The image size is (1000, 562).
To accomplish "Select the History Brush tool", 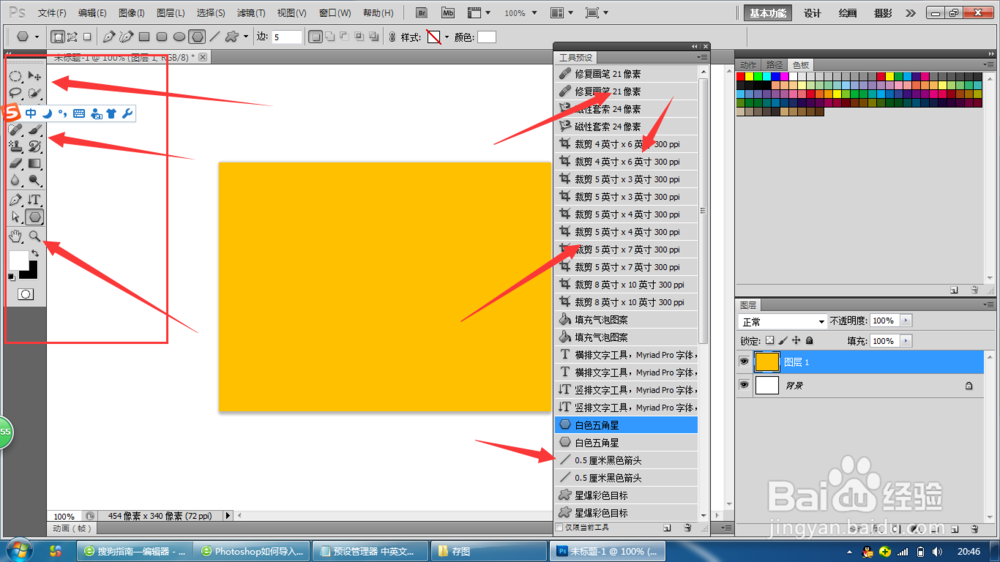I will click(34, 146).
